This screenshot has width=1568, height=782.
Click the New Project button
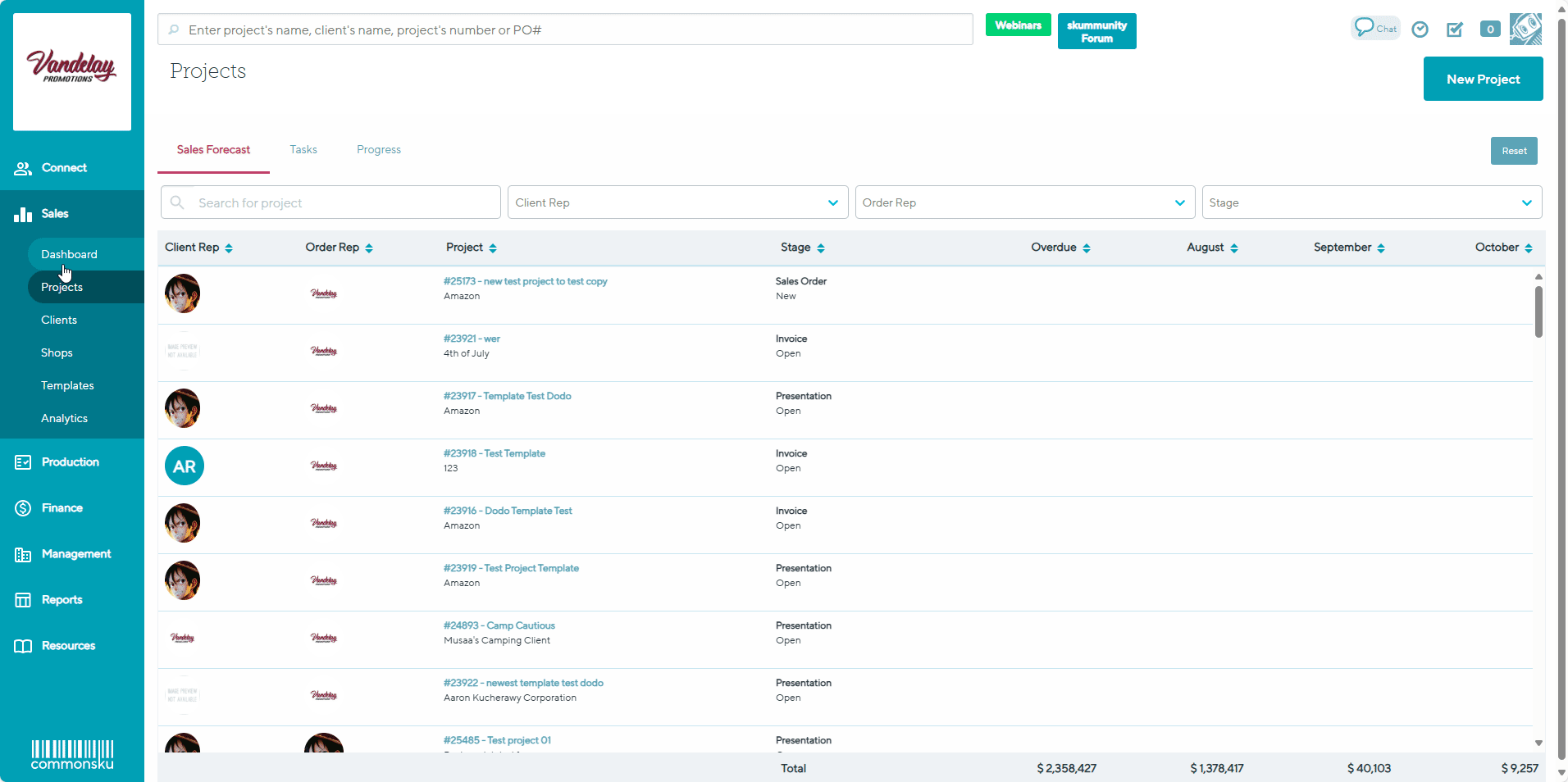point(1483,80)
